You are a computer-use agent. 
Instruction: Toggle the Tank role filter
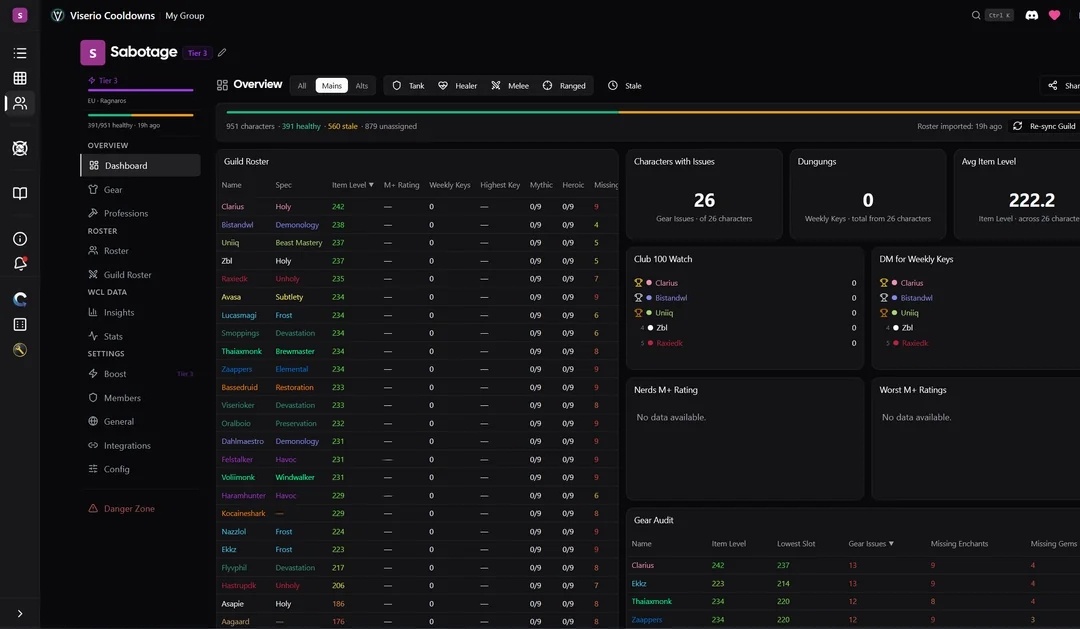point(408,86)
